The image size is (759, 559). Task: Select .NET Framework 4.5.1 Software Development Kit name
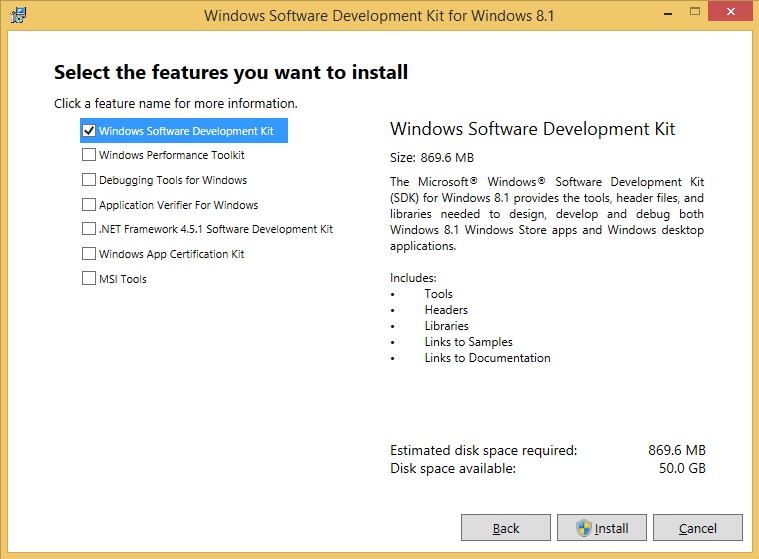click(216, 229)
